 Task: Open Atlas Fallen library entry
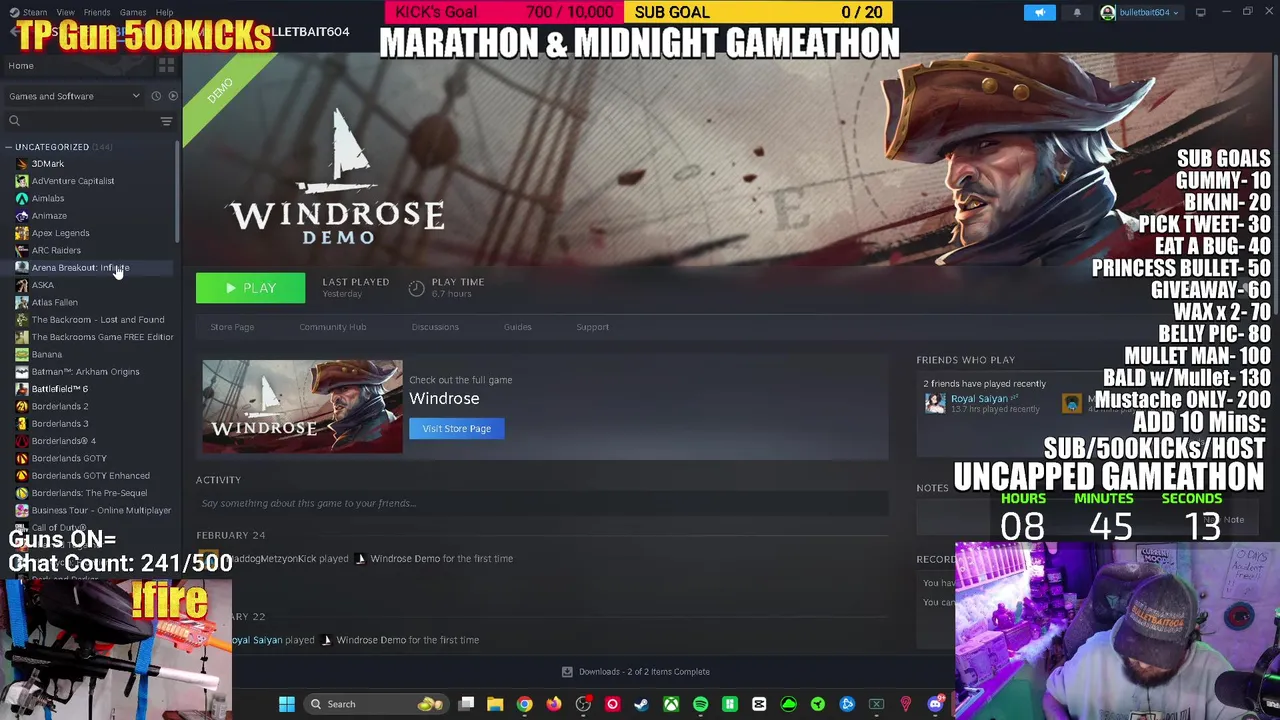[54, 302]
